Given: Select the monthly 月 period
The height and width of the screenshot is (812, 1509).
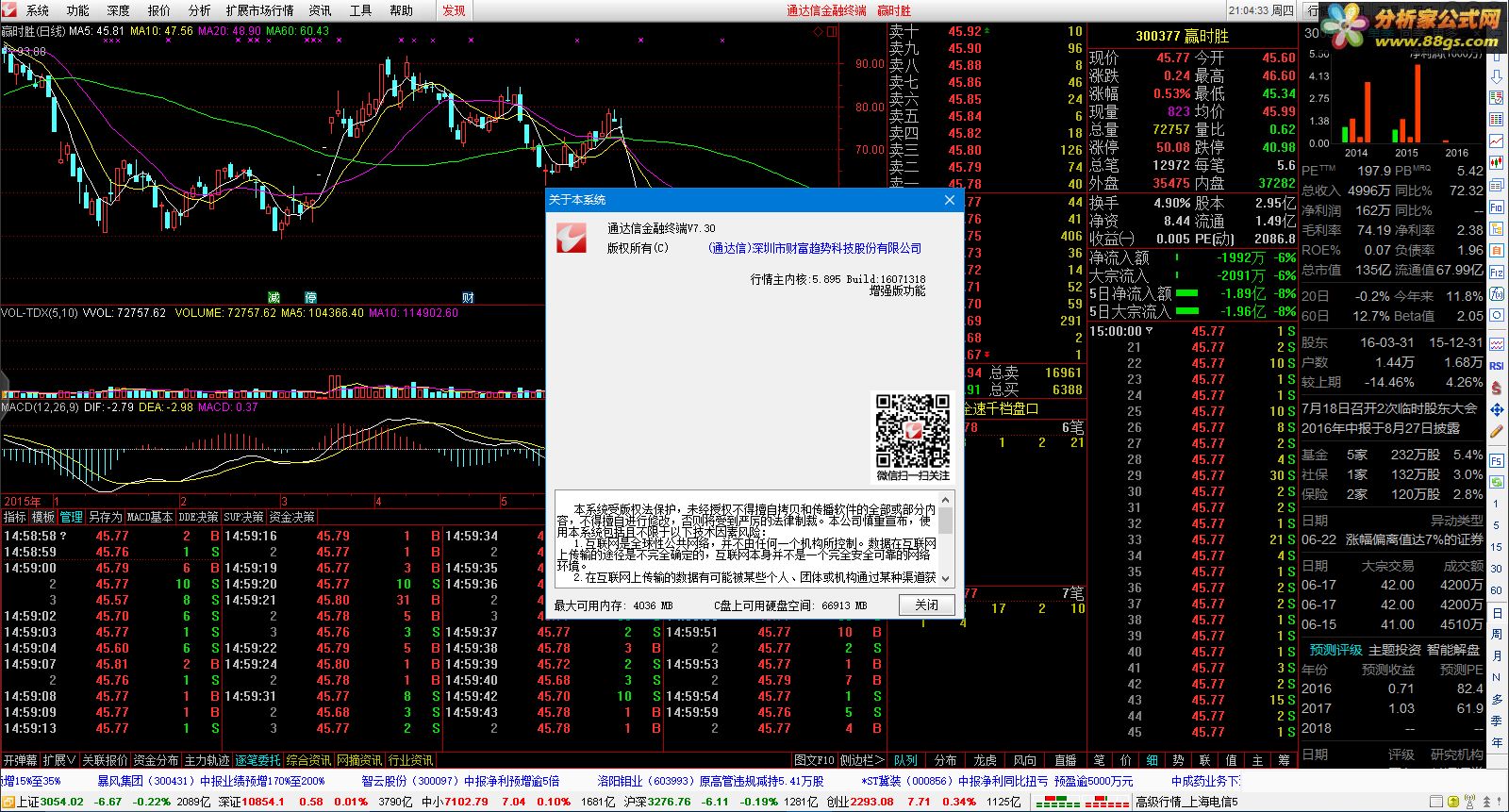Looking at the screenshot, I should pos(1496,655).
